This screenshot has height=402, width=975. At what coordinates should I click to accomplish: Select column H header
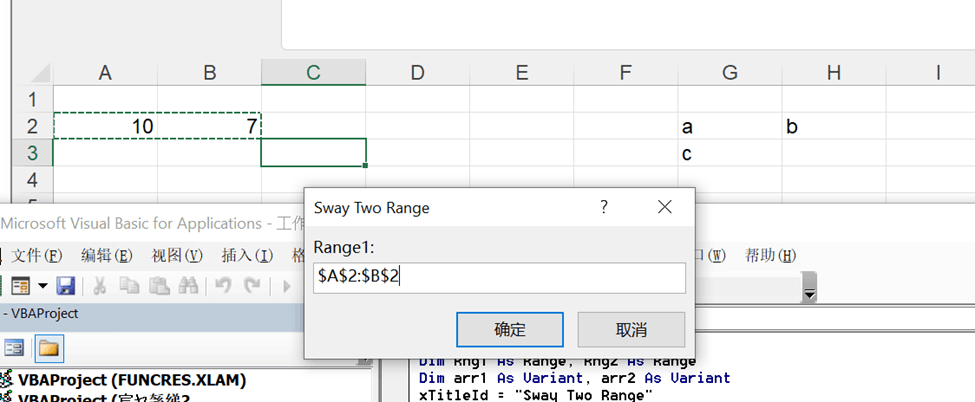(x=834, y=73)
